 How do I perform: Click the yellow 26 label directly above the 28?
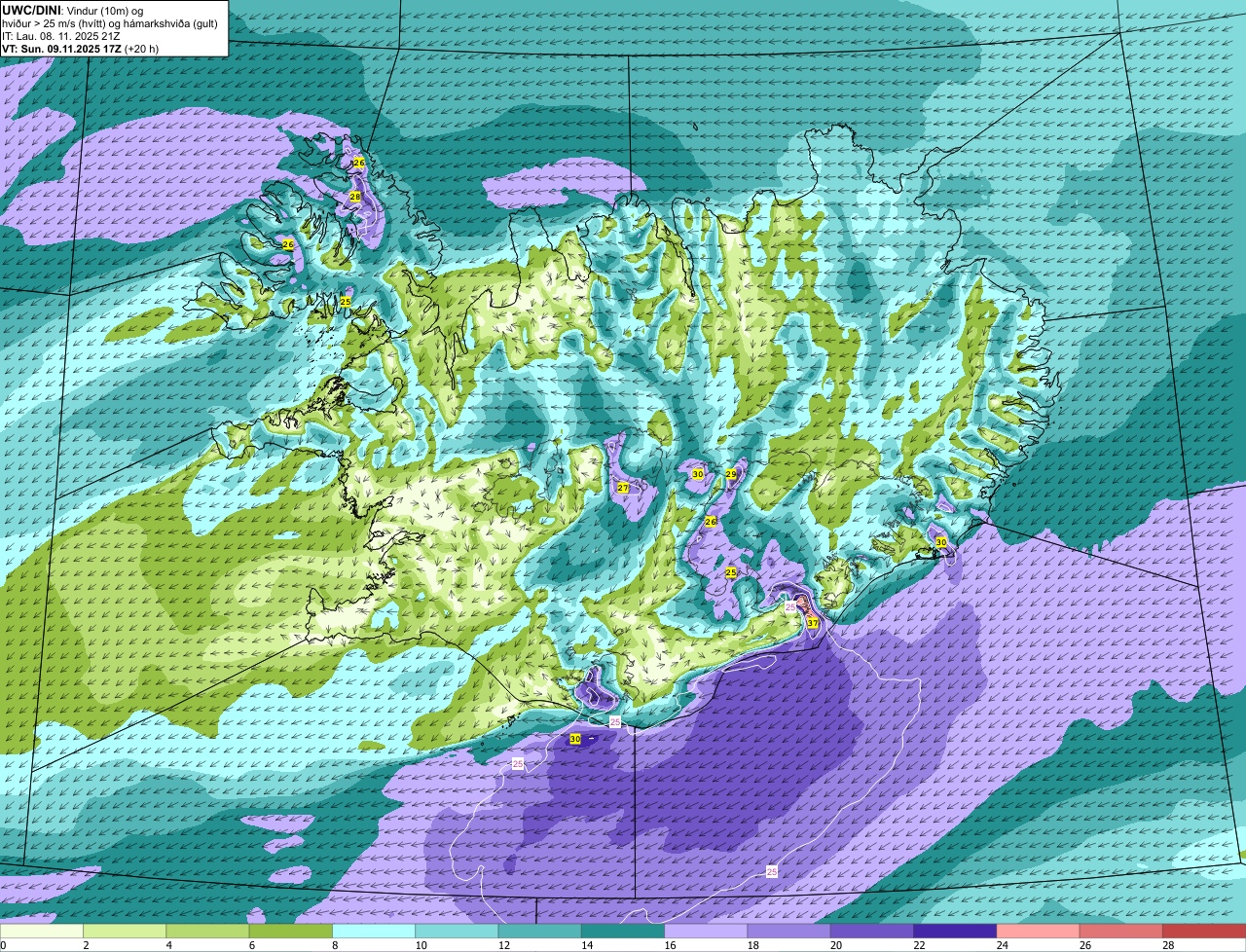(359, 163)
